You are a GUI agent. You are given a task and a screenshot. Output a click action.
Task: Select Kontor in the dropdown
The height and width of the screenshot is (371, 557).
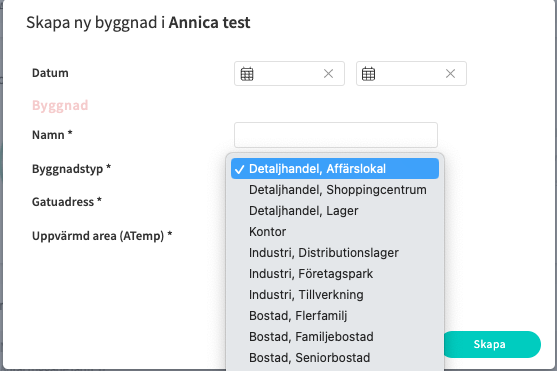335,231
